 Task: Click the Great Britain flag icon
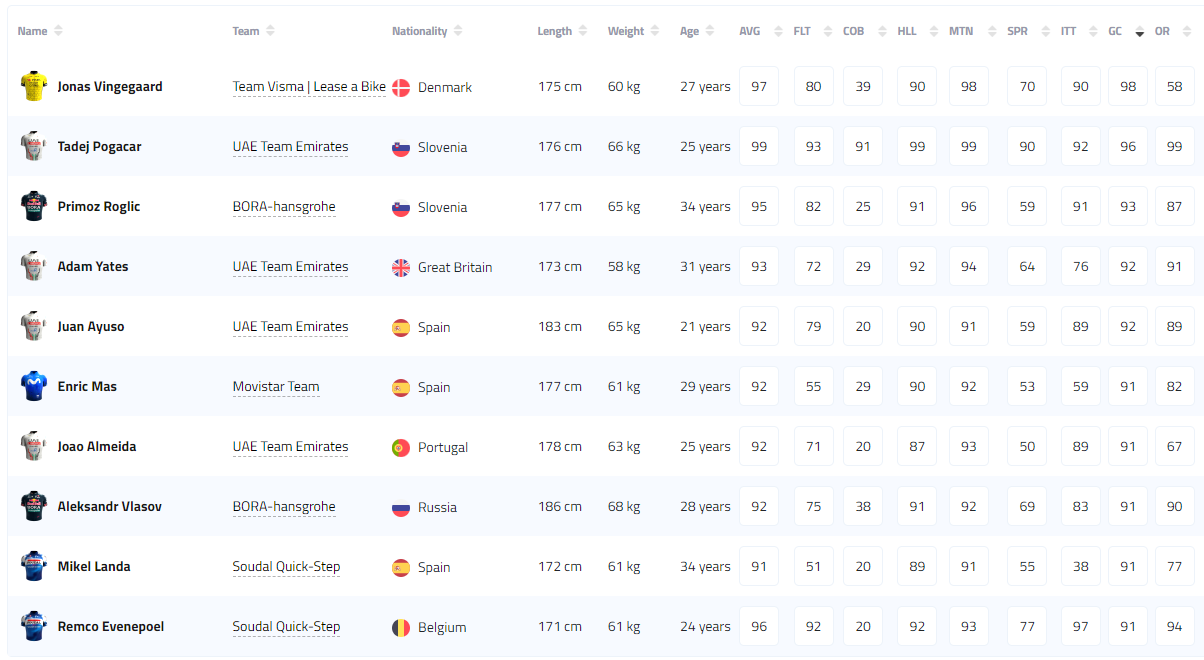pos(401,267)
